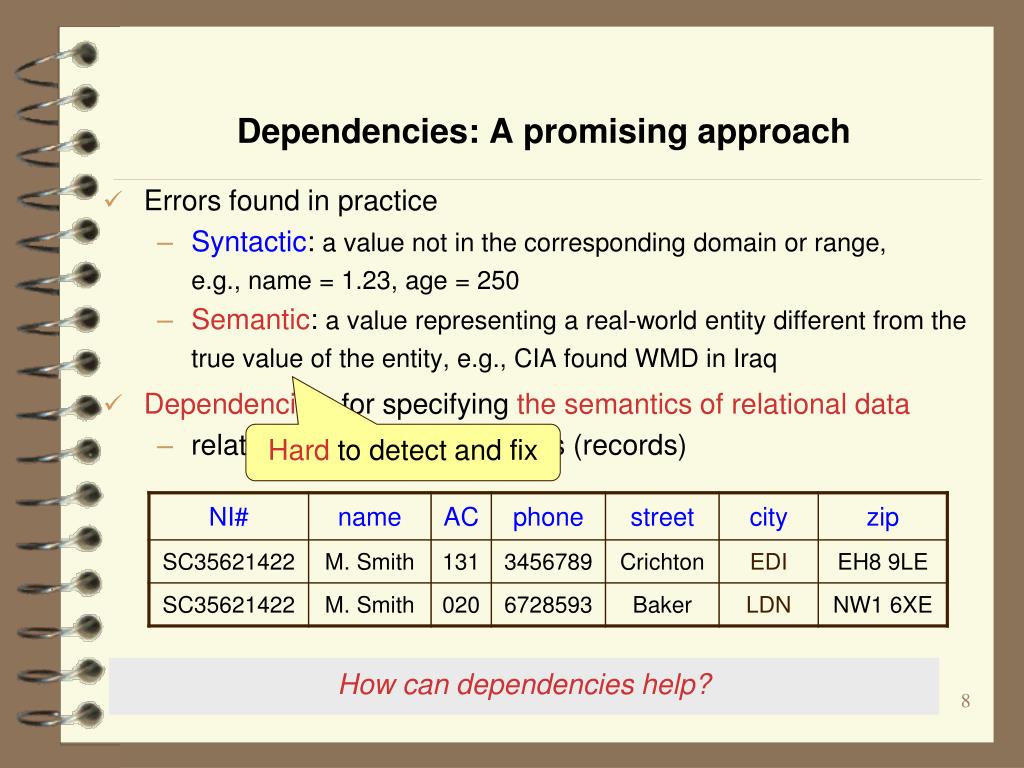Click the SC35621422 cell in the Crichton row

(x=229, y=562)
